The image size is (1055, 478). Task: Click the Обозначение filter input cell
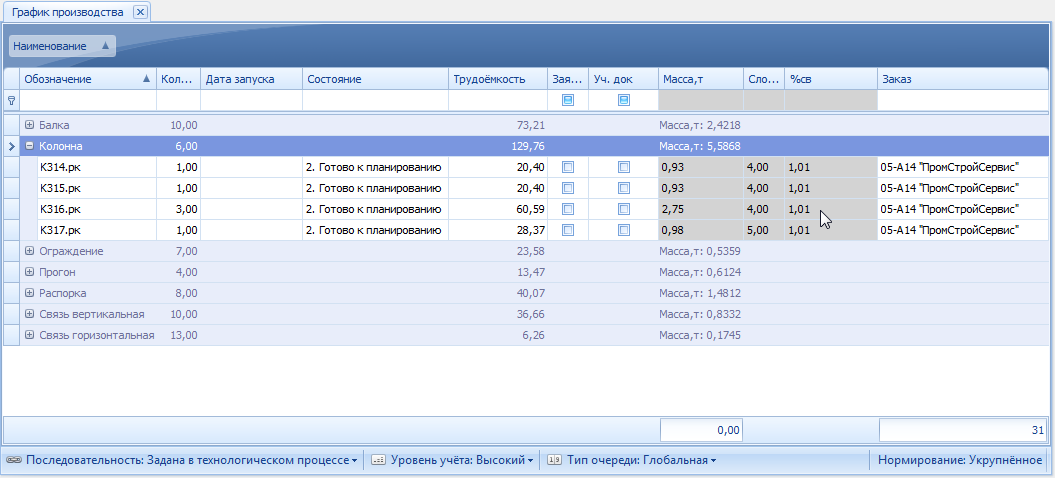click(x=88, y=100)
